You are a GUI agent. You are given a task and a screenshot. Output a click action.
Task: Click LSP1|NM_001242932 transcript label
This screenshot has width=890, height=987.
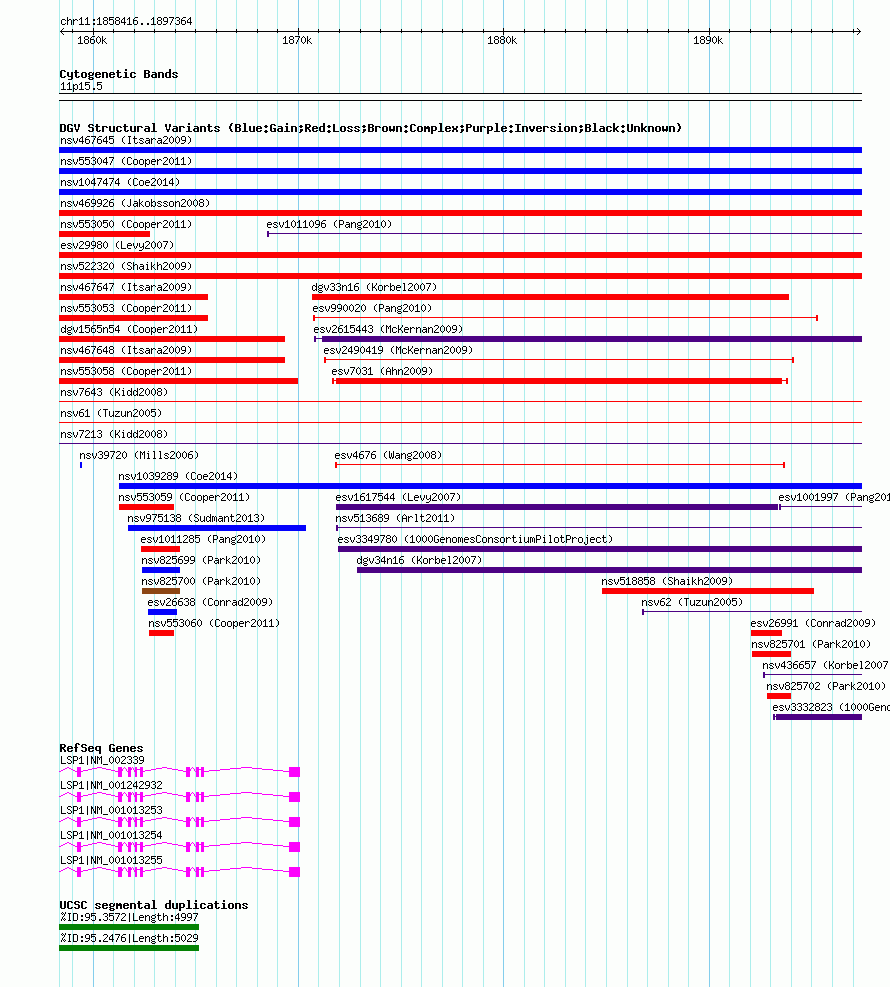tap(111, 786)
